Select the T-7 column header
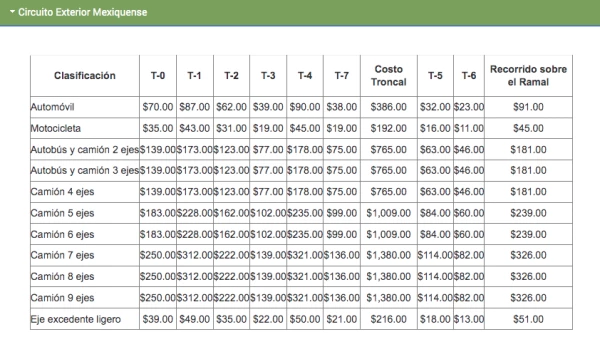The height and width of the screenshot is (364, 600). (x=341, y=75)
